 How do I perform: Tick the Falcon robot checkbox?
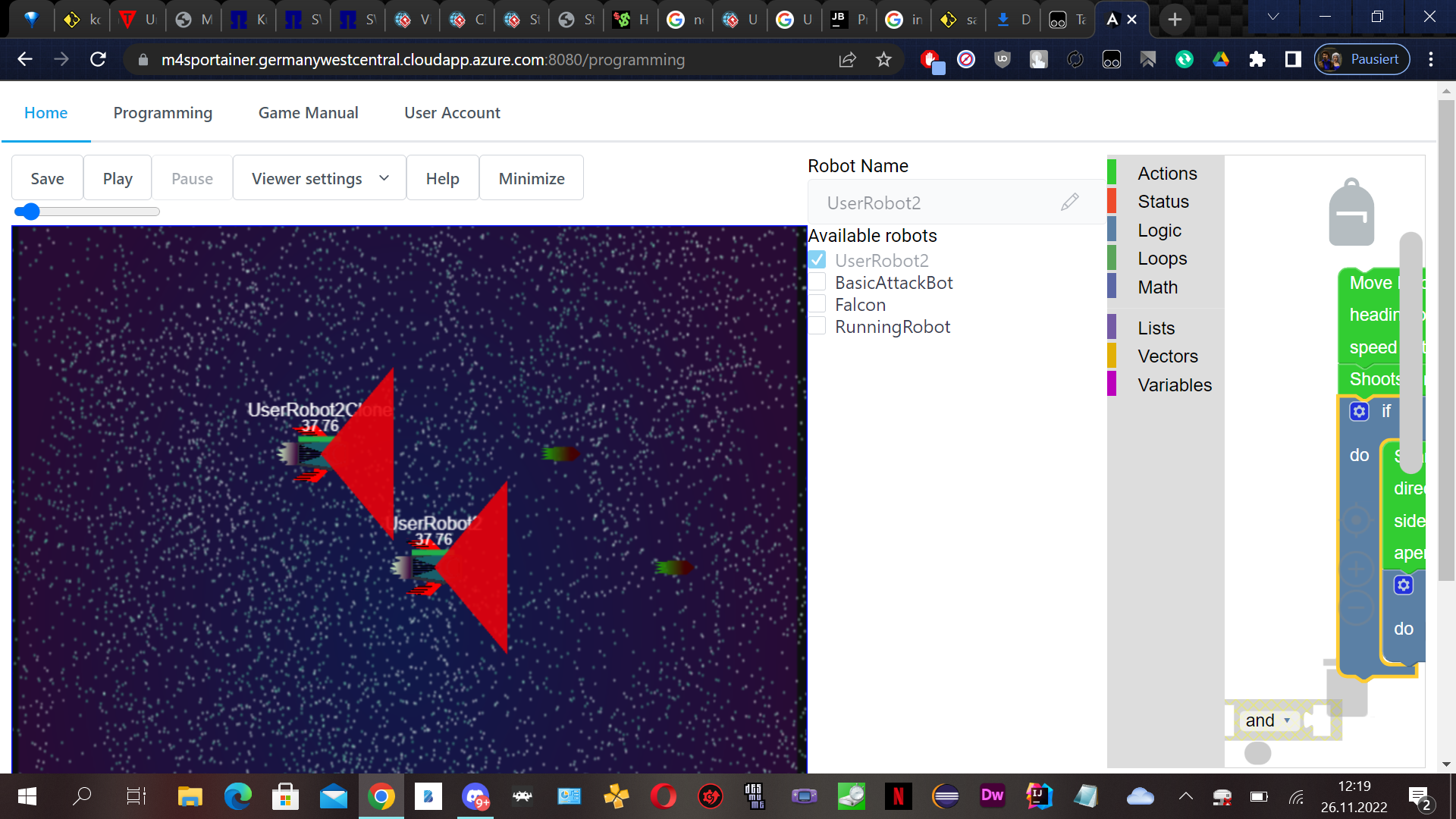817,304
